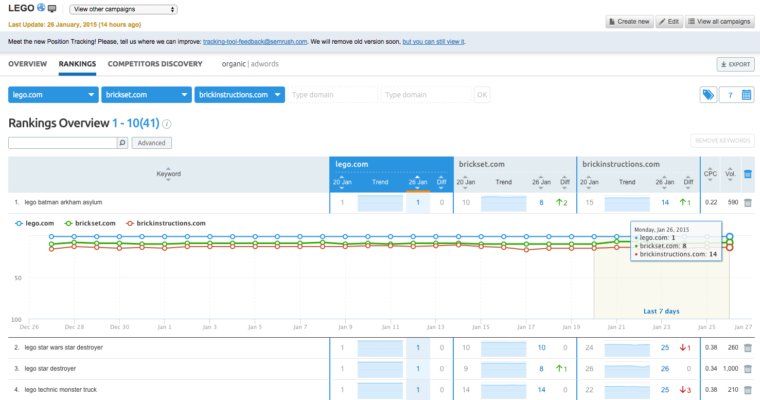Click View all campaigns button
Image resolution: width=760 pixels, height=400 pixels.
pos(719,21)
